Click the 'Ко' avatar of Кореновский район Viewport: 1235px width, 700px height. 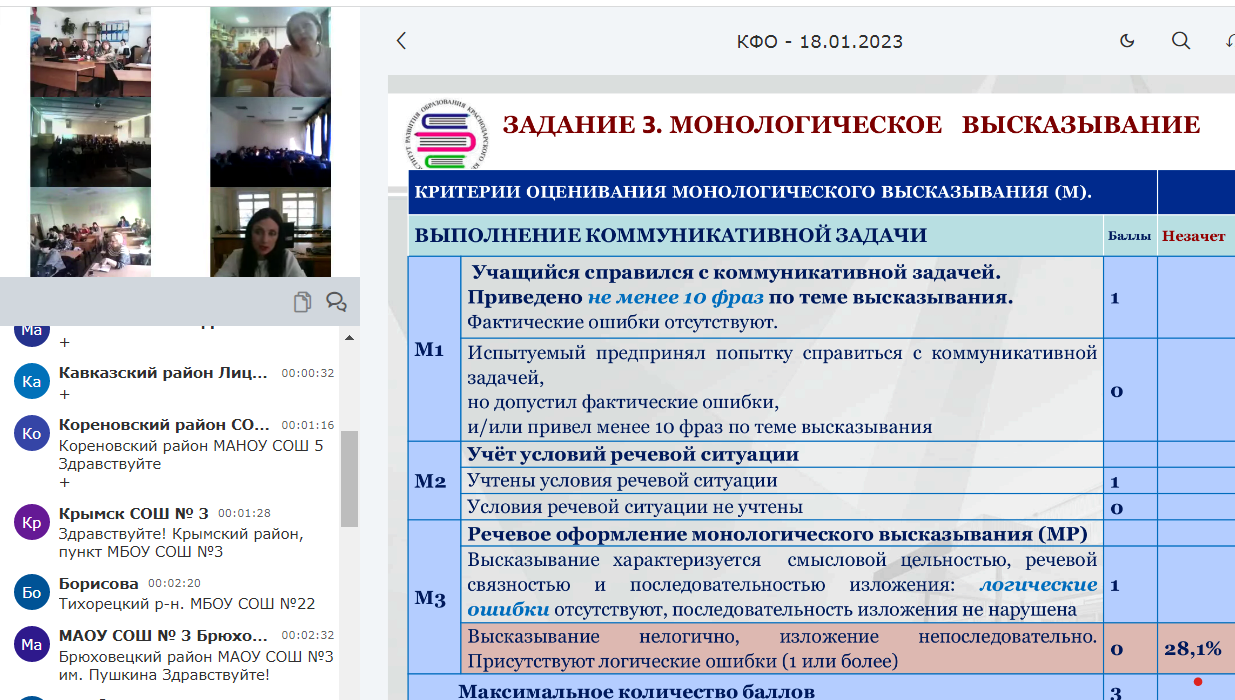pyautogui.click(x=32, y=432)
